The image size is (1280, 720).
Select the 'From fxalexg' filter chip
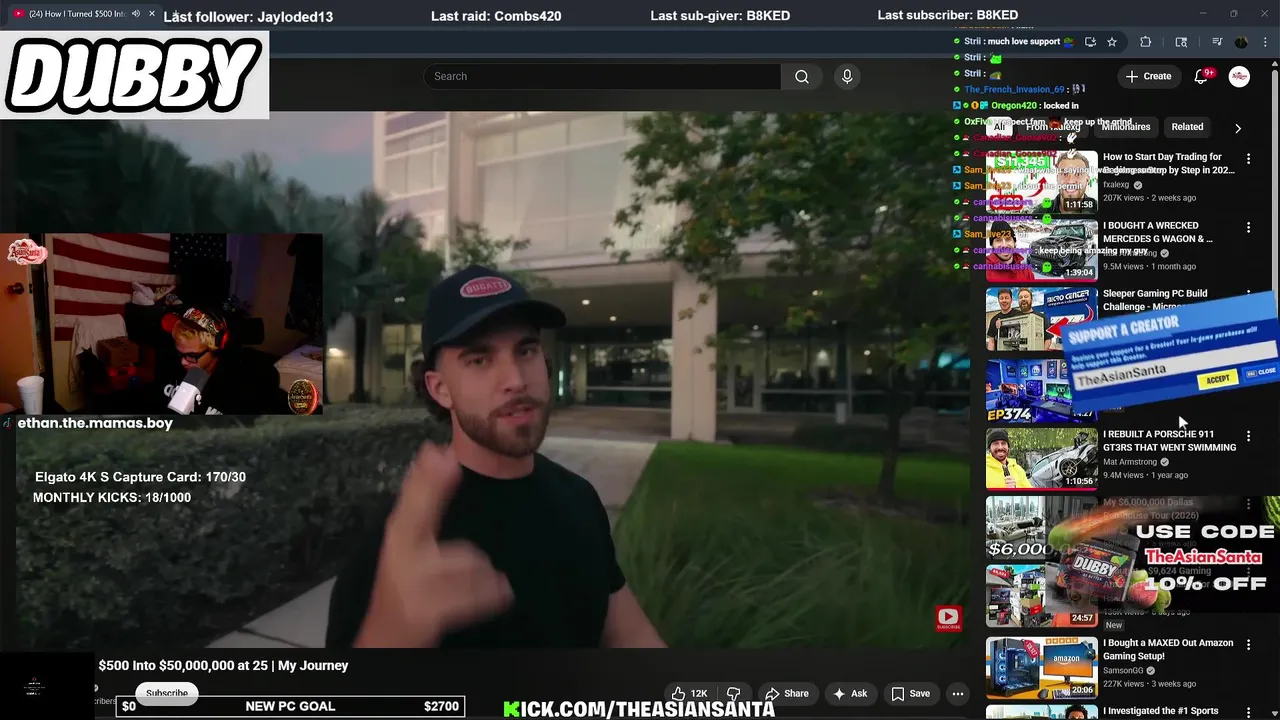[x=1052, y=127]
